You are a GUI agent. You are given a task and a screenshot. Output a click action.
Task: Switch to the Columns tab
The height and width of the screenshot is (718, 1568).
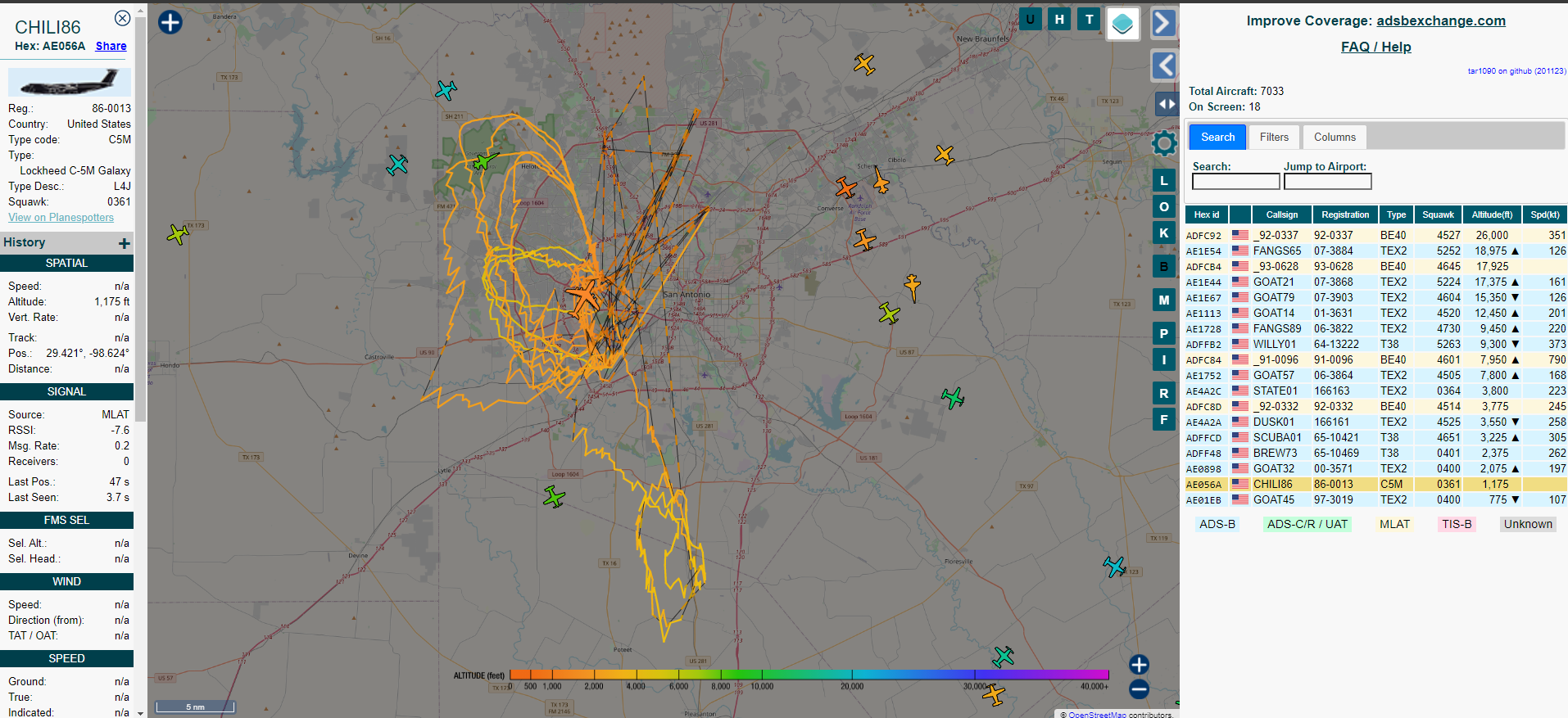[1335, 137]
